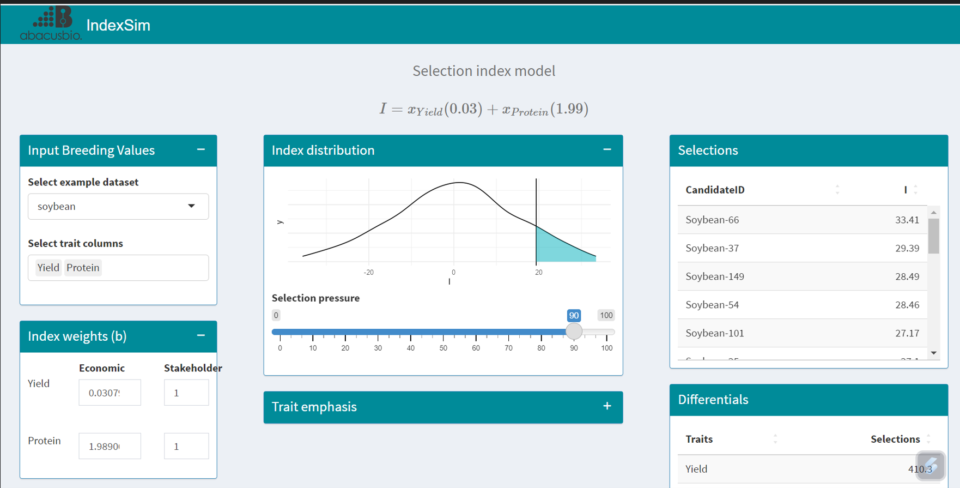
Task: Expand the Trait emphasis panel
Action: click(x=606, y=407)
